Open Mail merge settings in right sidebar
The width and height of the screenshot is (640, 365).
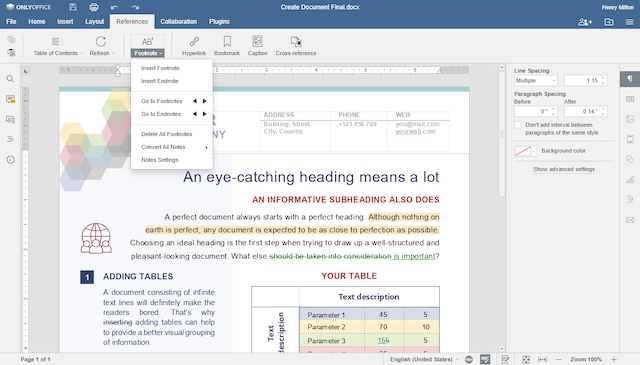click(x=630, y=220)
